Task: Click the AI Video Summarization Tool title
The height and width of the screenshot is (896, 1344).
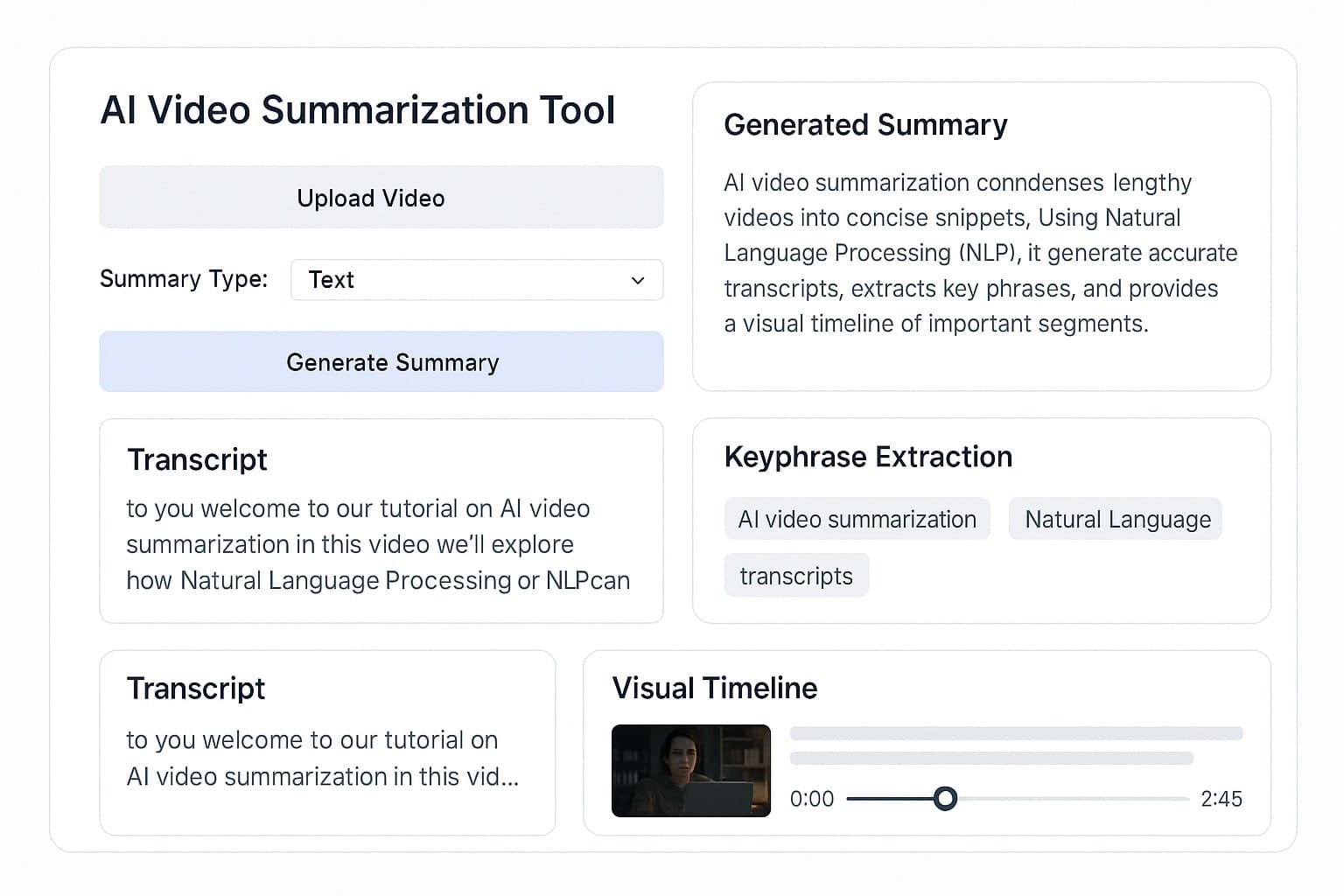Action: (358, 110)
